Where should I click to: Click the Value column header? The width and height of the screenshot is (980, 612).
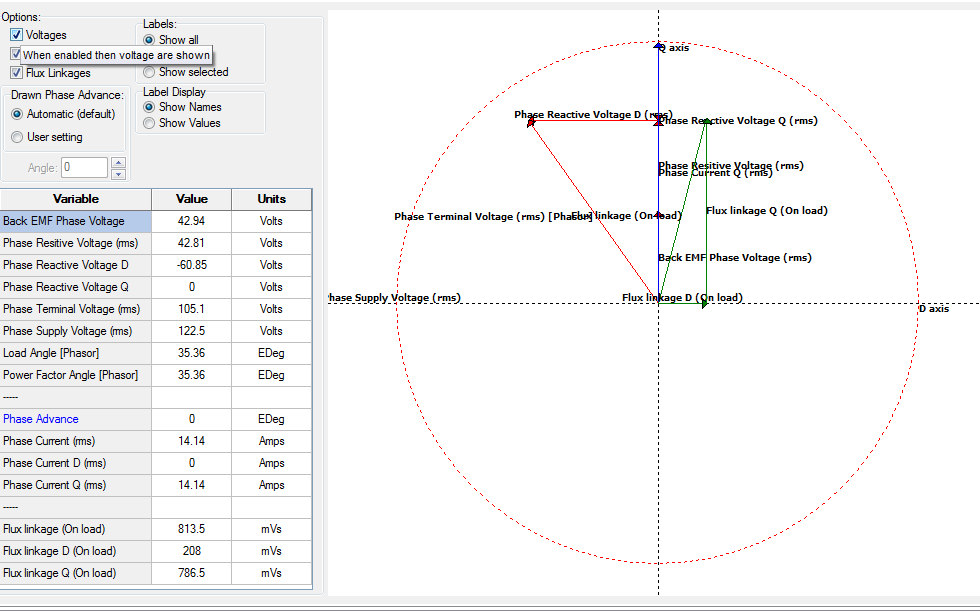click(191, 199)
